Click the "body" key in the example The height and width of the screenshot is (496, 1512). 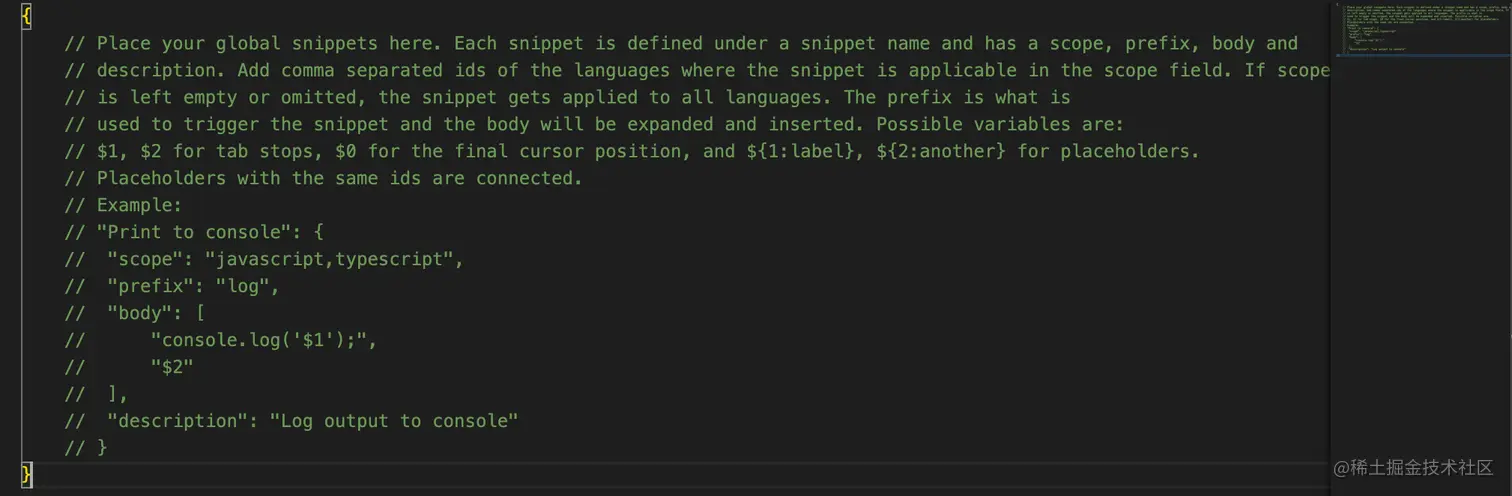[x=139, y=313]
